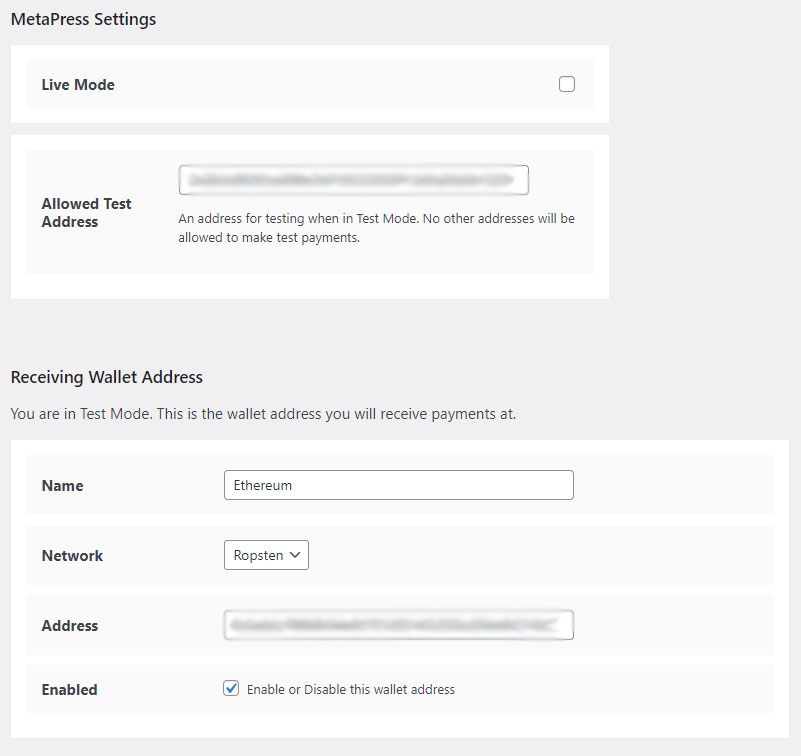Toggle the Enable or Disable wallet checkbox

(231, 688)
